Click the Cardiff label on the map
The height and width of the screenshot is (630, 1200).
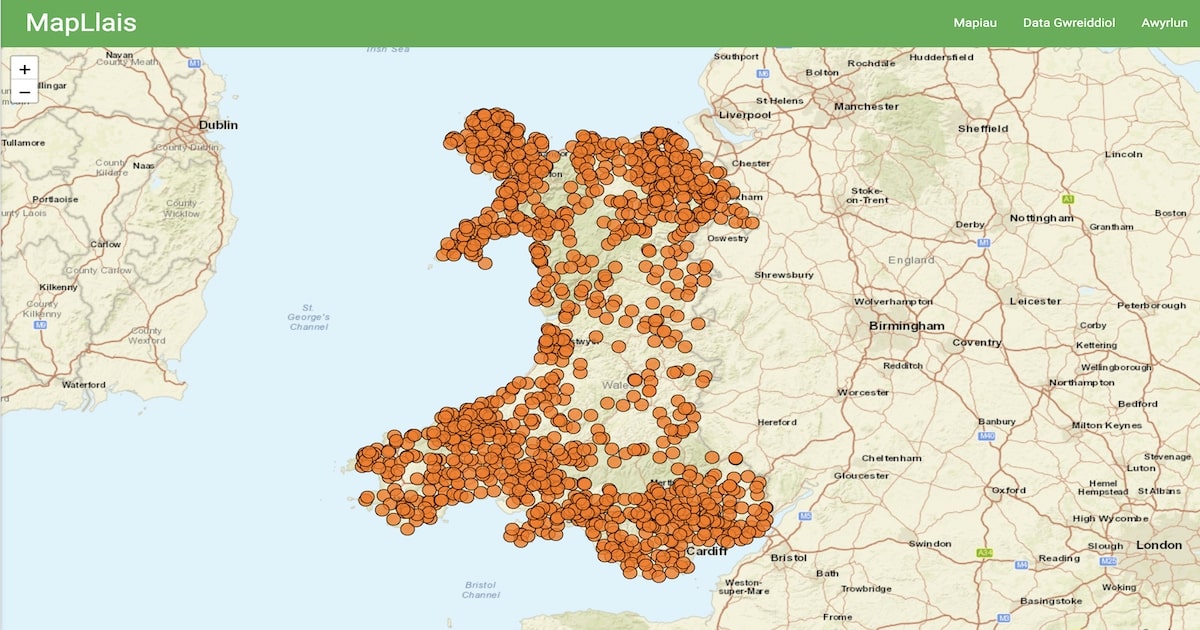(706, 551)
